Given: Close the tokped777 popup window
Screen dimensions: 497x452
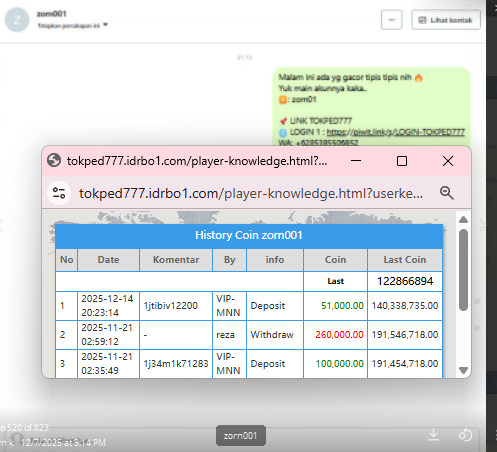Looking at the screenshot, I should click(x=448, y=161).
